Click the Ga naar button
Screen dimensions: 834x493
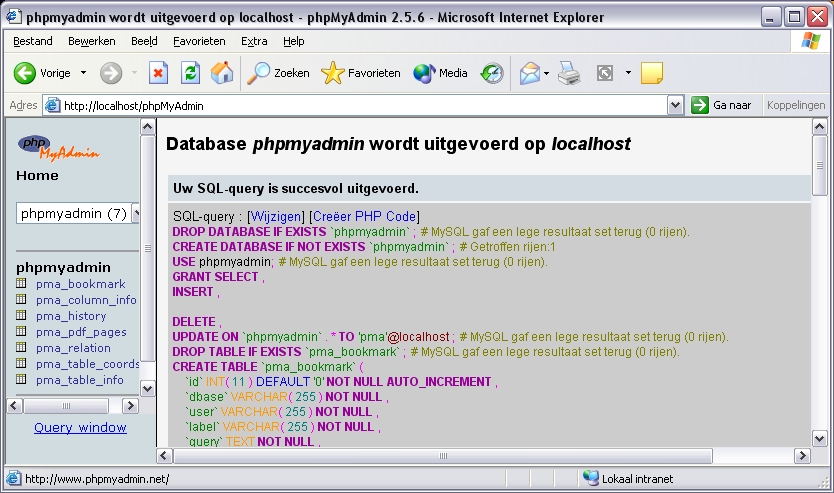pos(721,105)
